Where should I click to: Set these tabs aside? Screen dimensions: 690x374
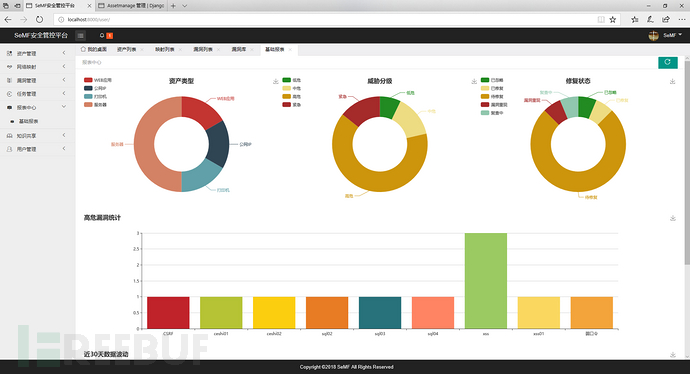(17, 6)
